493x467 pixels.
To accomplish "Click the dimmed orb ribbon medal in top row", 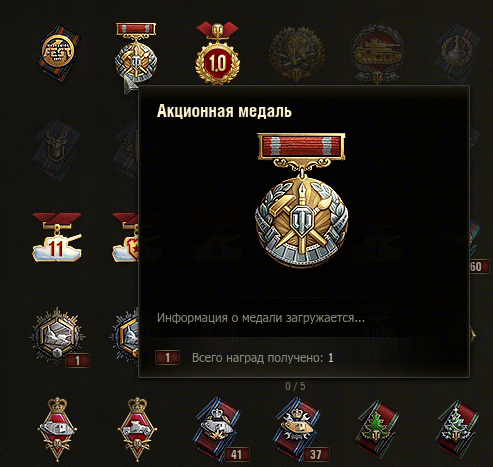I will 459,54.
